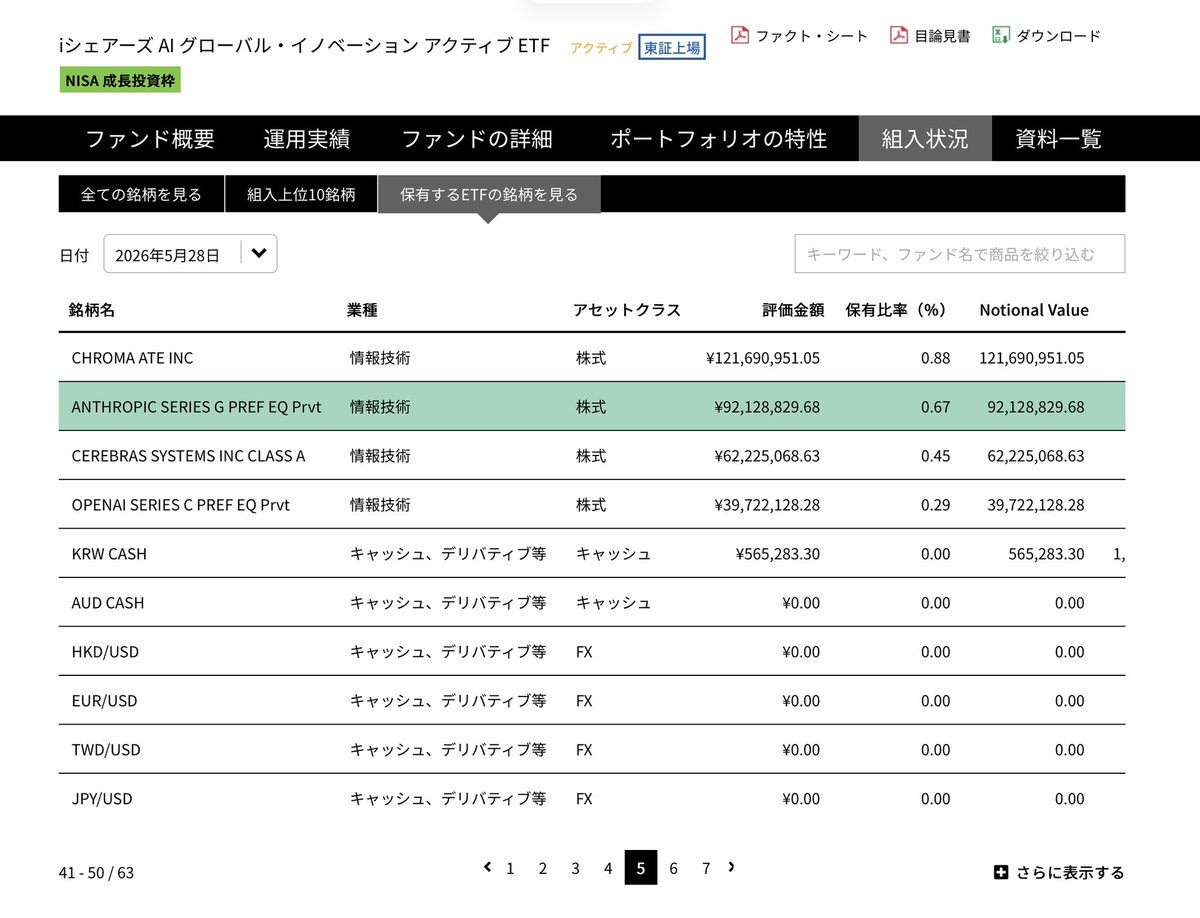Image resolution: width=1200 pixels, height=918 pixels.
Task: Click さらに表示する to show more
Action: coord(1070,872)
